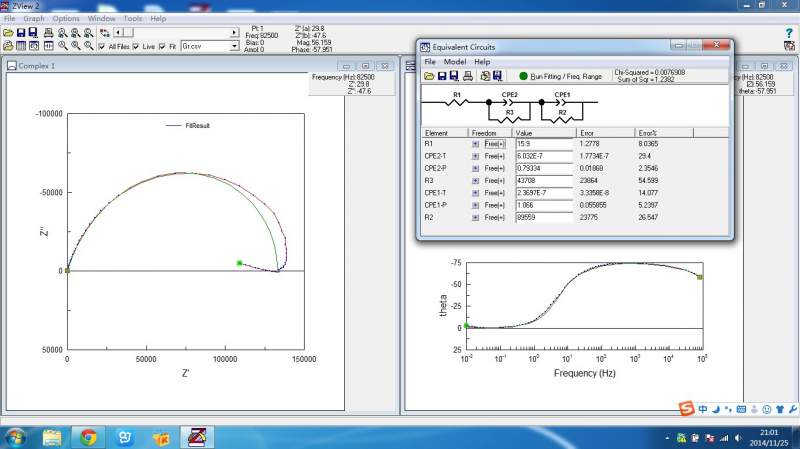Toggle the Fit checkbox

tap(162, 46)
